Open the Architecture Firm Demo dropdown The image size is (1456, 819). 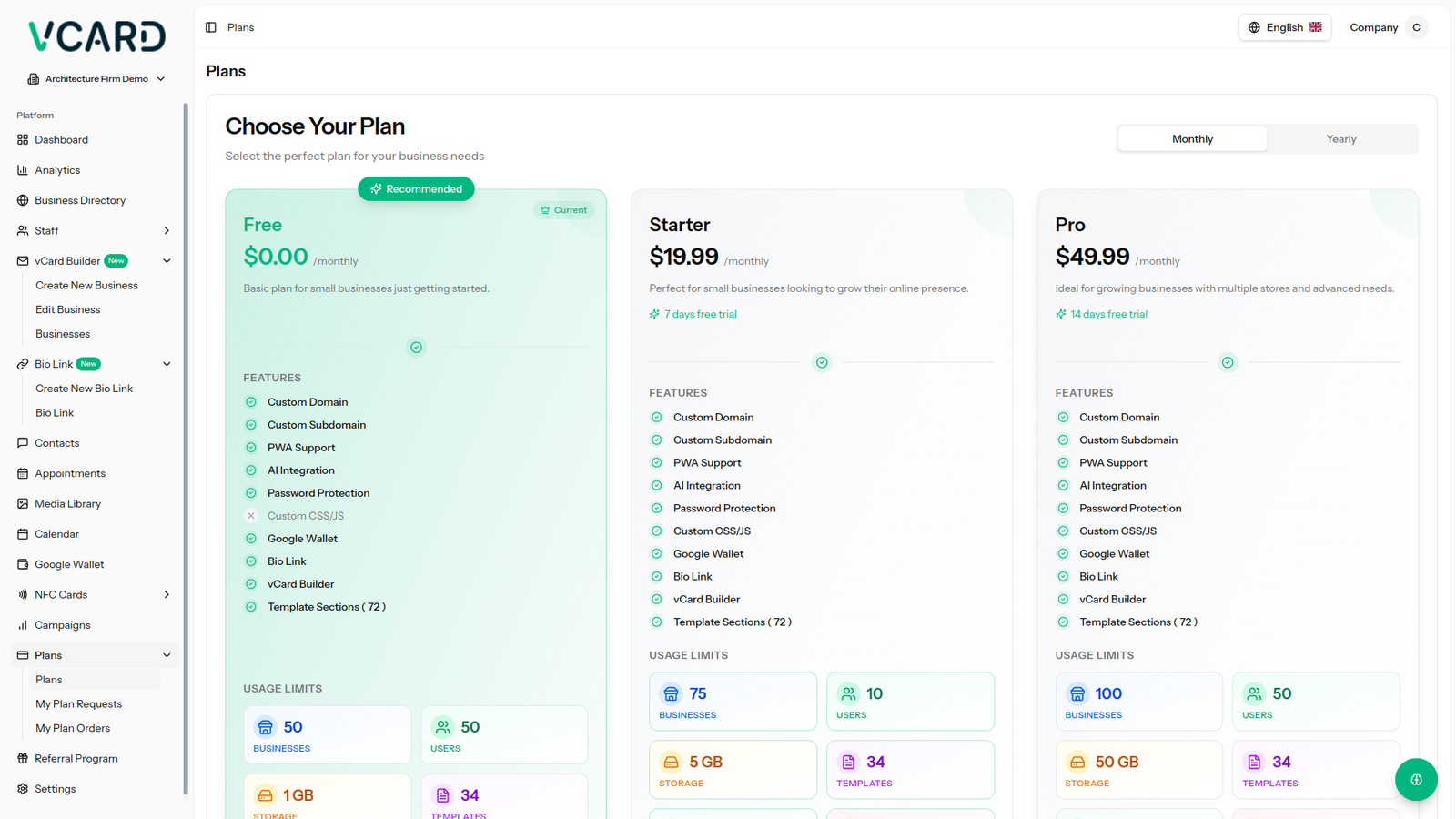coord(96,79)
